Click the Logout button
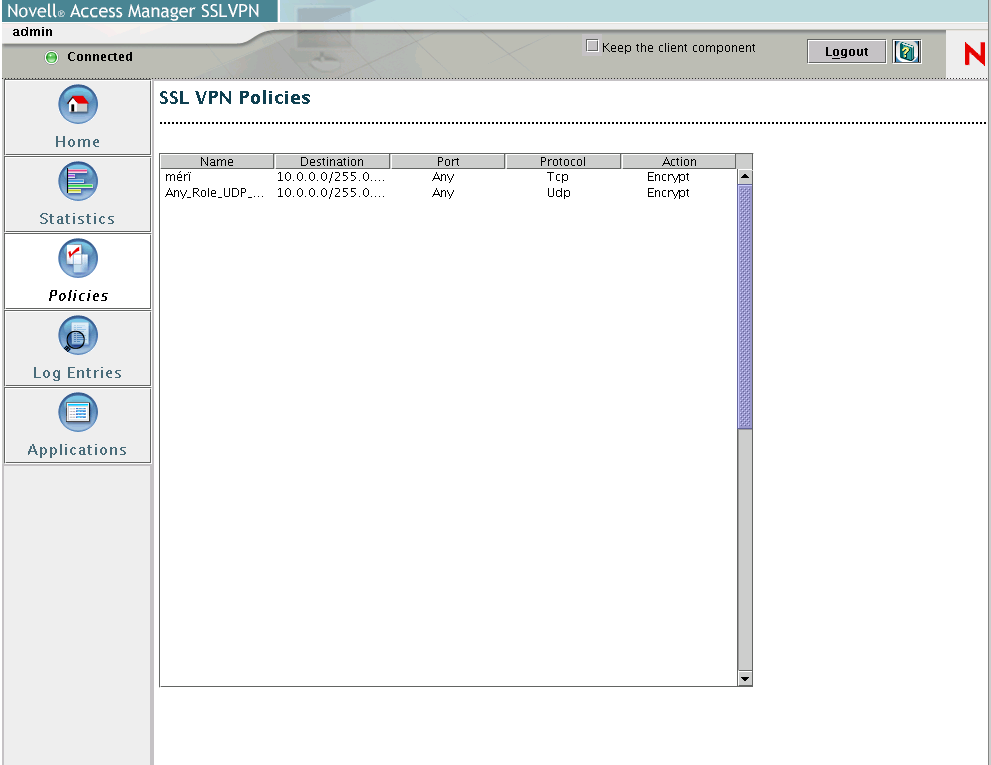 coord(846,51)
